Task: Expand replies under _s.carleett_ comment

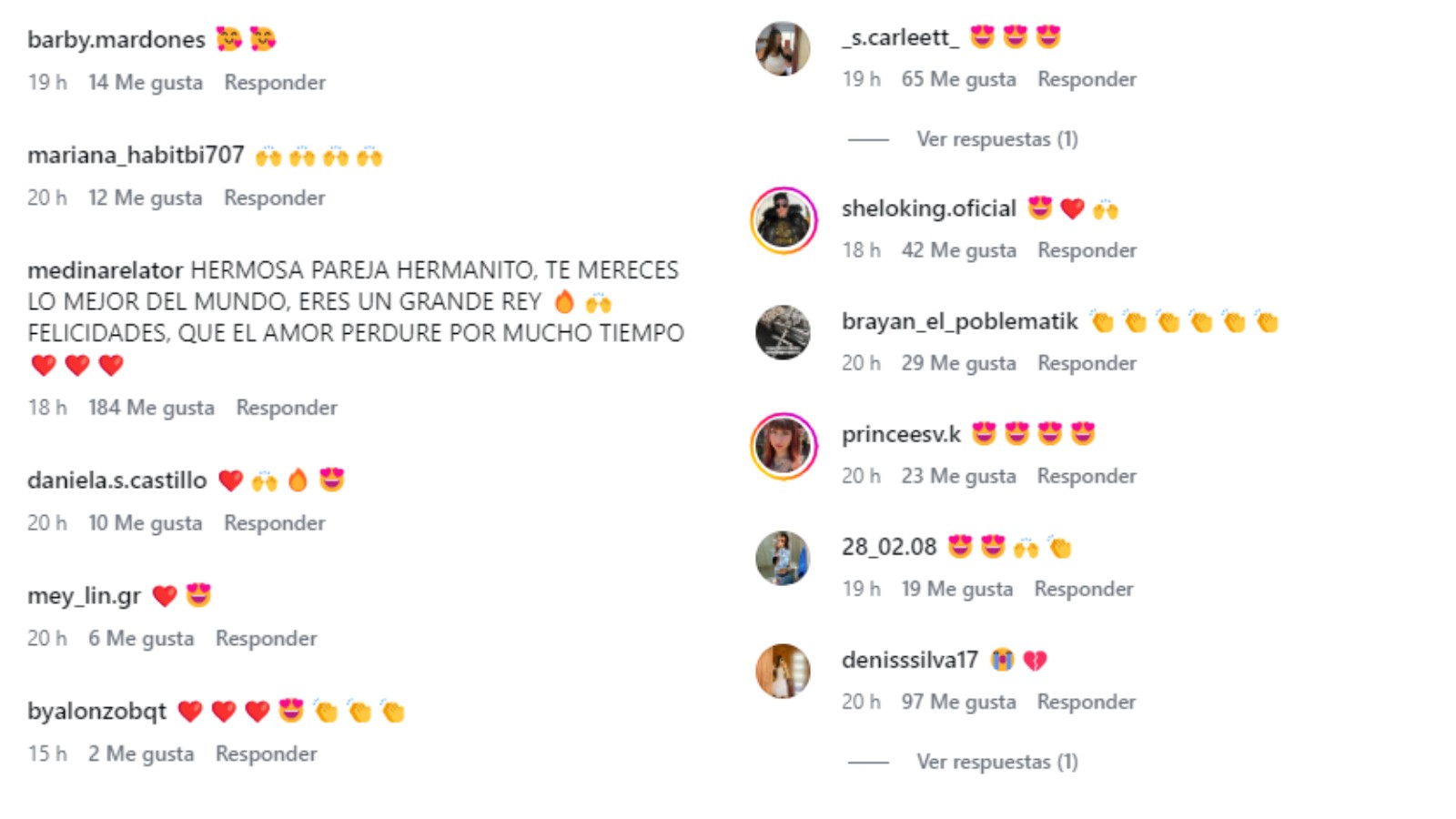Action: pos(996,139)
